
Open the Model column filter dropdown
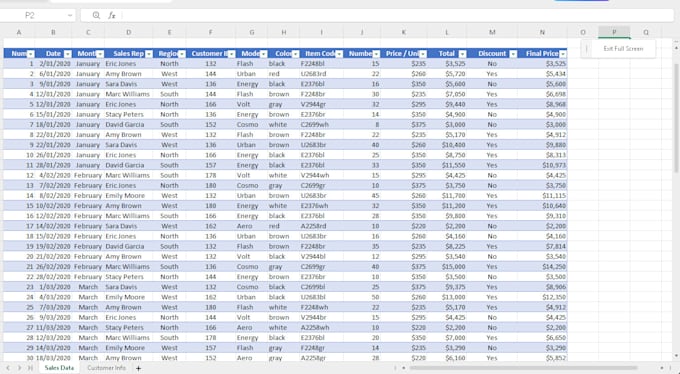pyautogui.click(x=263, y=54)
